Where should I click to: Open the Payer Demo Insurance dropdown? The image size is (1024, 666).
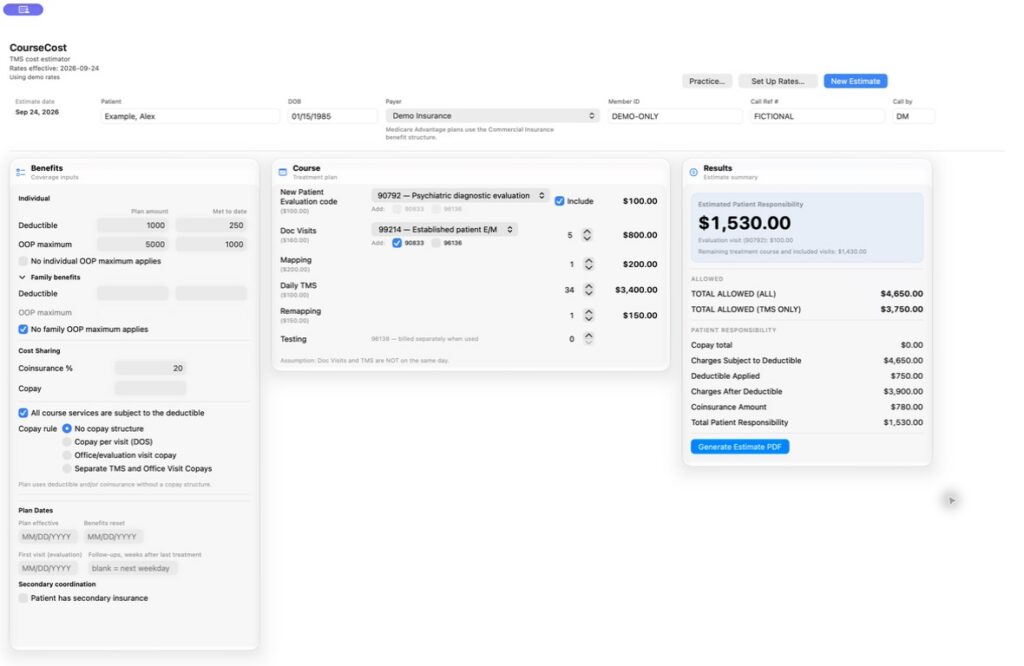492,116
